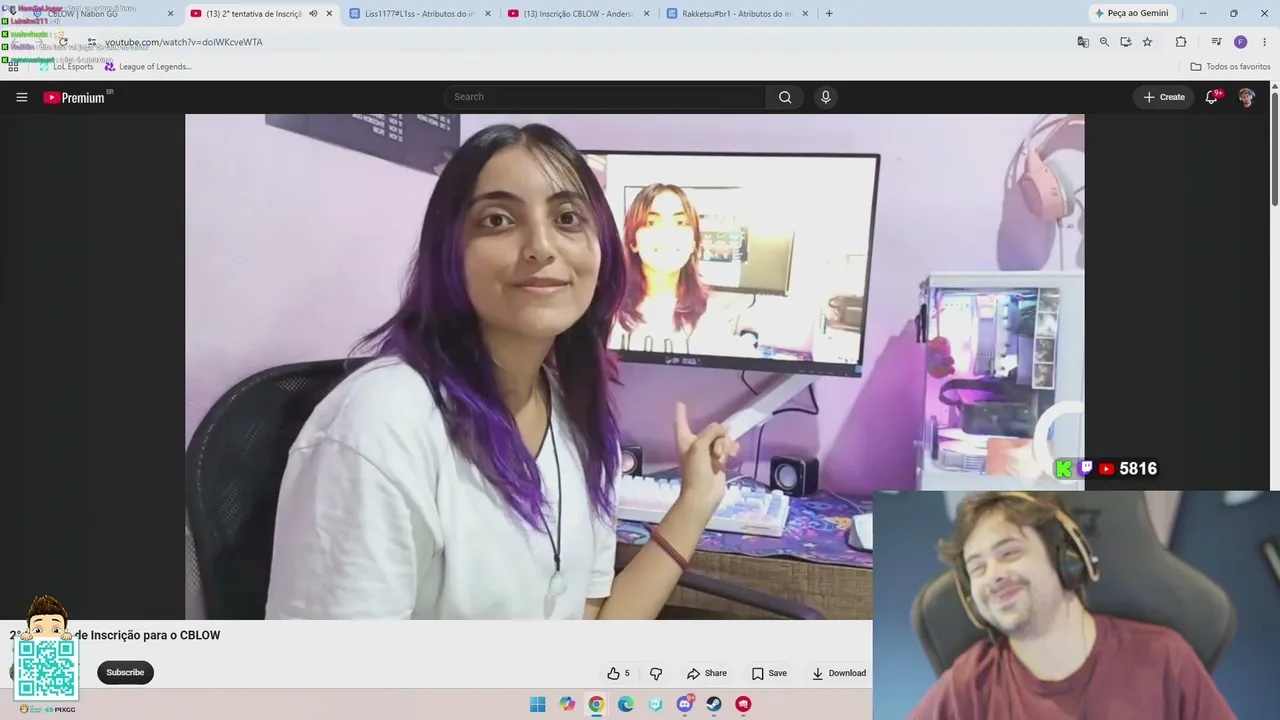The height and width of the screenshot is (720, 1280).
Task: Open the League of Legends bookmark
Action: click(x=148, y=67)
